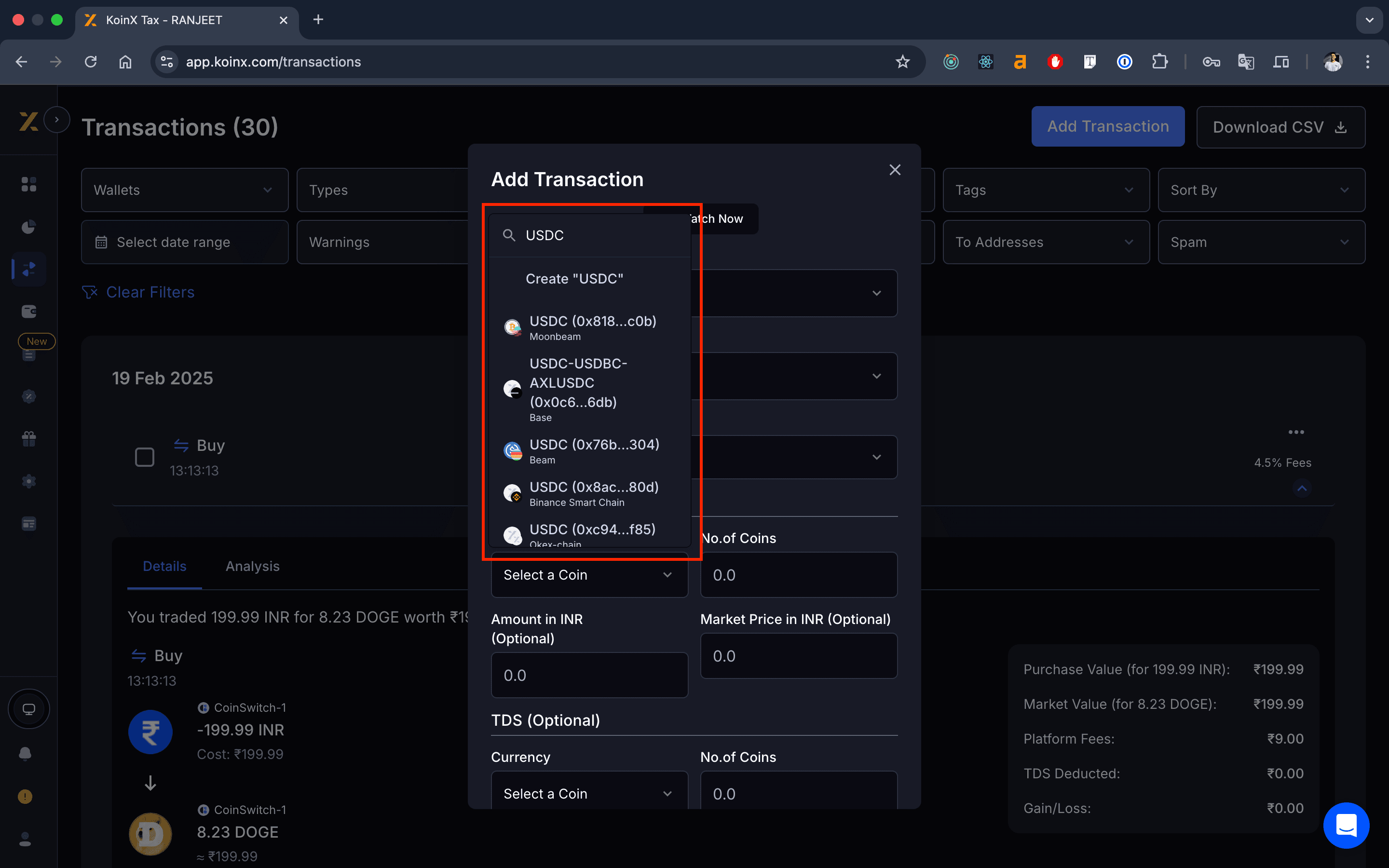Open the Sort By dropdown
This screenshot has width=1389, height=868.
click(1261, 190)
